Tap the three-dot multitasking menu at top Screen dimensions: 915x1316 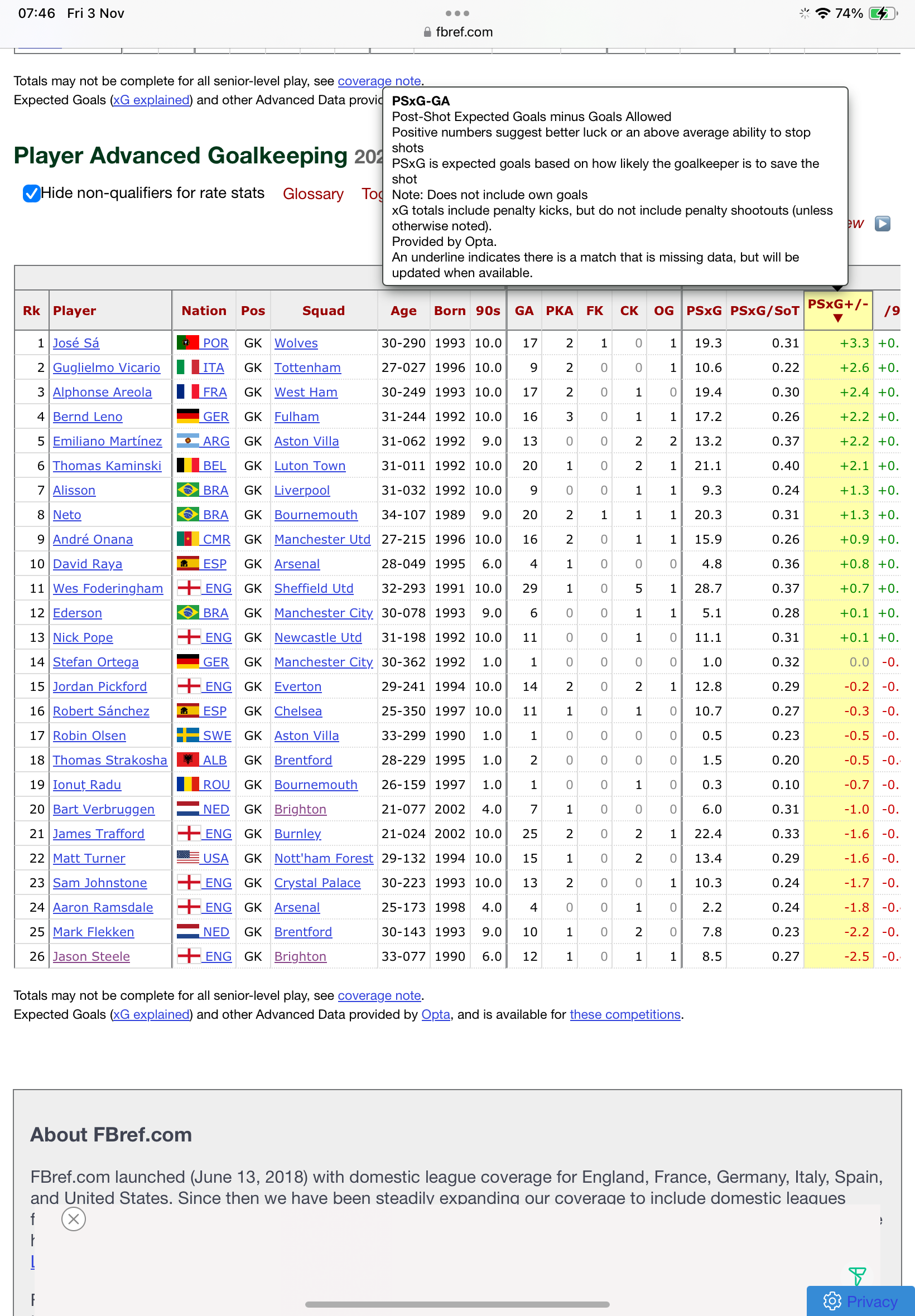click(457, 13)
